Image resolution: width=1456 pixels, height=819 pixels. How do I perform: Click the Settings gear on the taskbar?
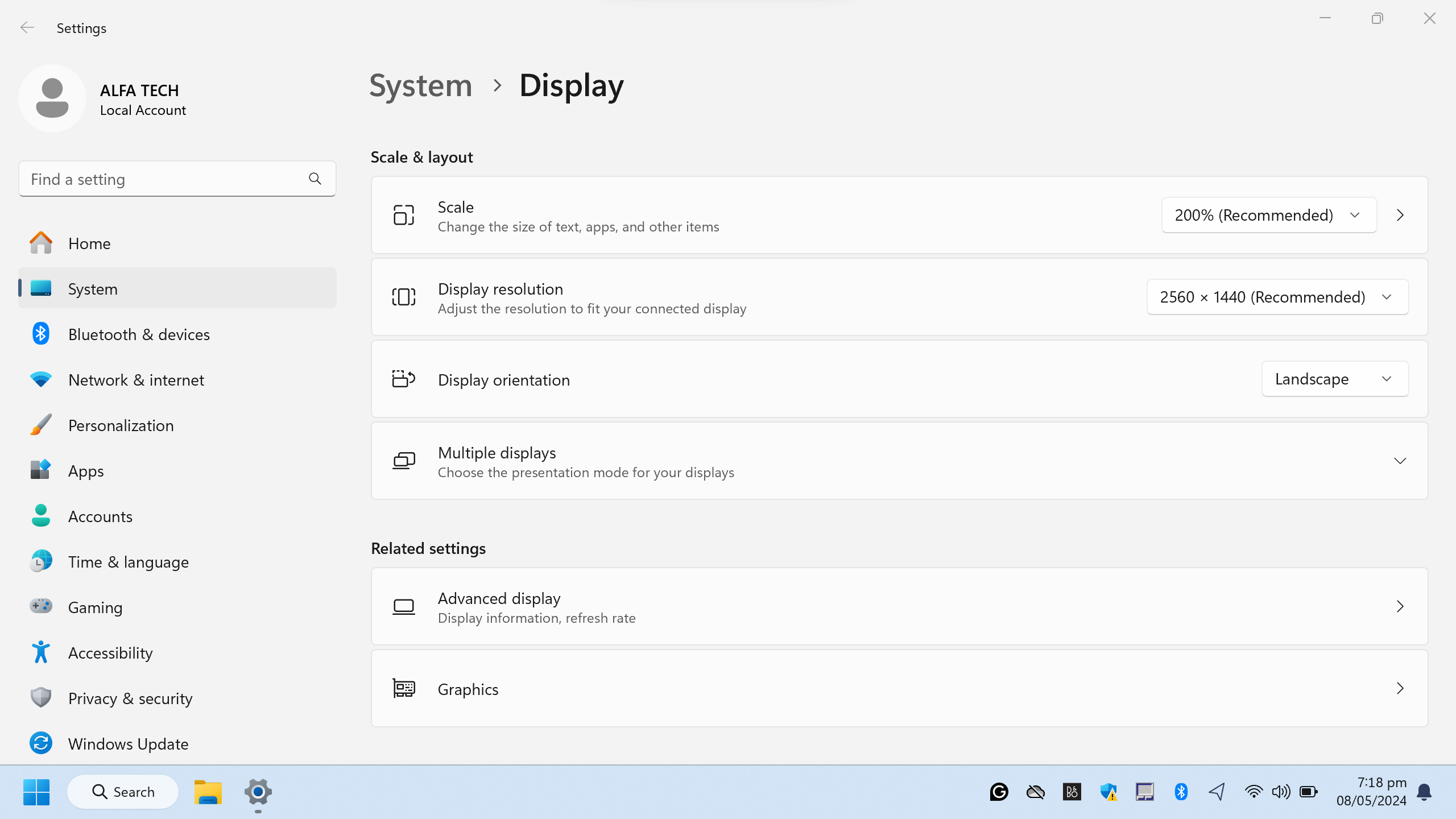pyautogui.click(x=258, y=792)
